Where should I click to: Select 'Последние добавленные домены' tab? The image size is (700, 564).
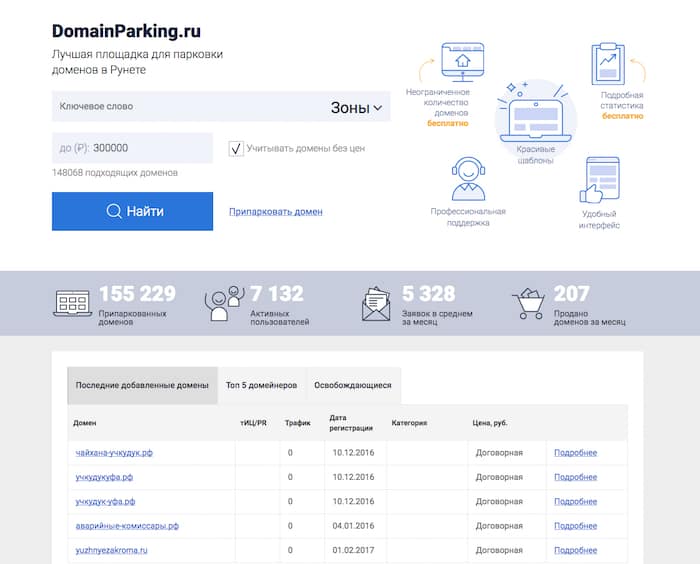click(142, 385)
